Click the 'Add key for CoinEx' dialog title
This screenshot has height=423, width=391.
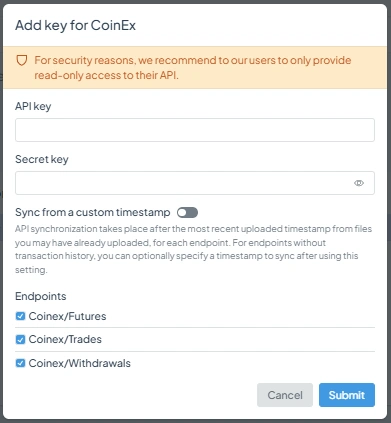point(75,25)
